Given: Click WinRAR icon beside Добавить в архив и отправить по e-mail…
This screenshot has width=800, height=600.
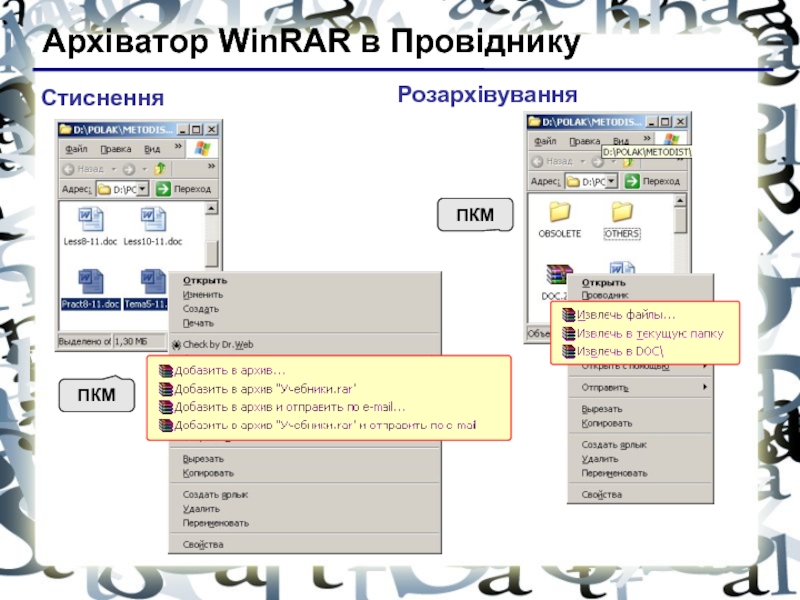Looking at the screenshot, I should pyautogui.click(x=166, y=407).
